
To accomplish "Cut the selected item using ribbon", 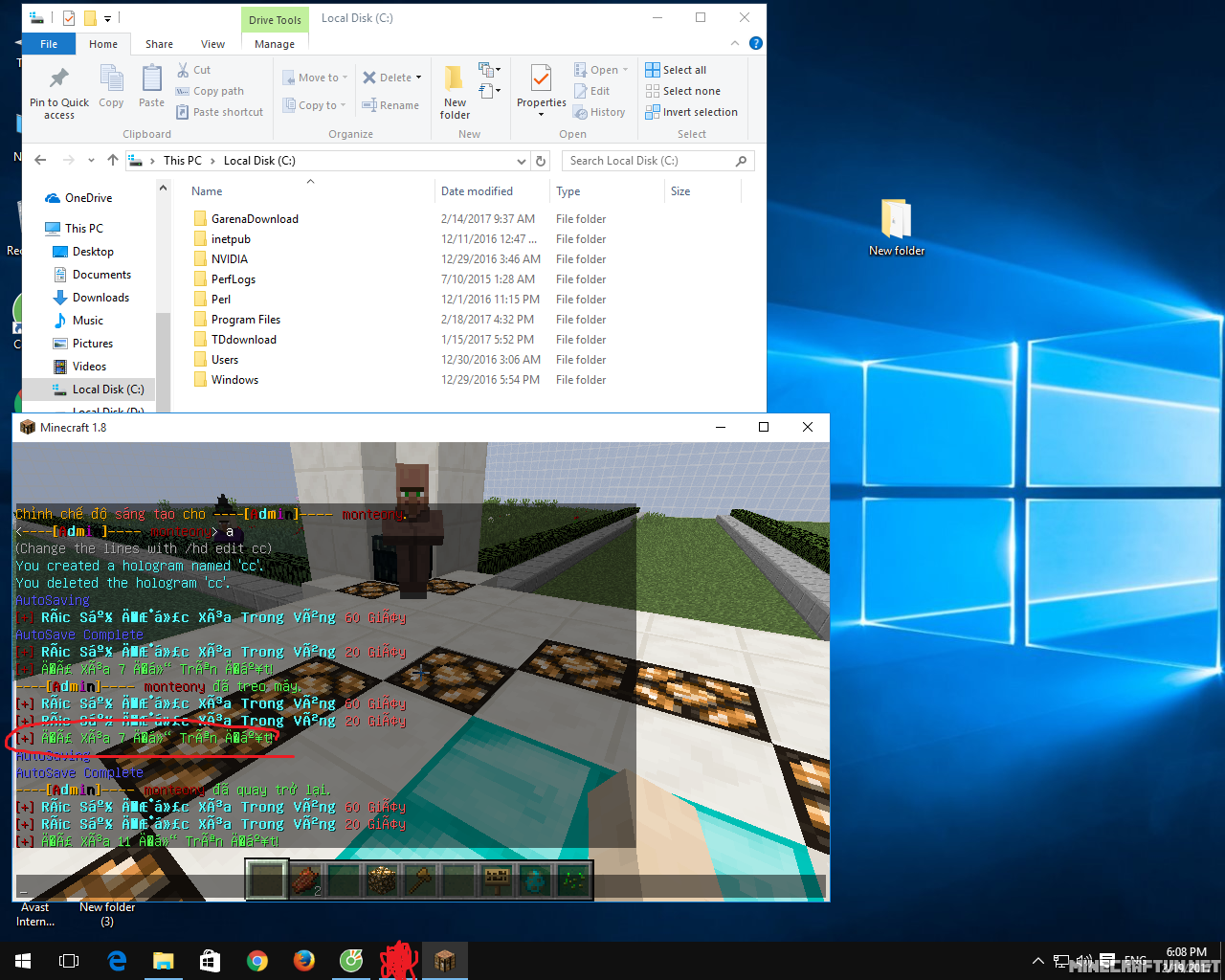I will pos(193,70).
